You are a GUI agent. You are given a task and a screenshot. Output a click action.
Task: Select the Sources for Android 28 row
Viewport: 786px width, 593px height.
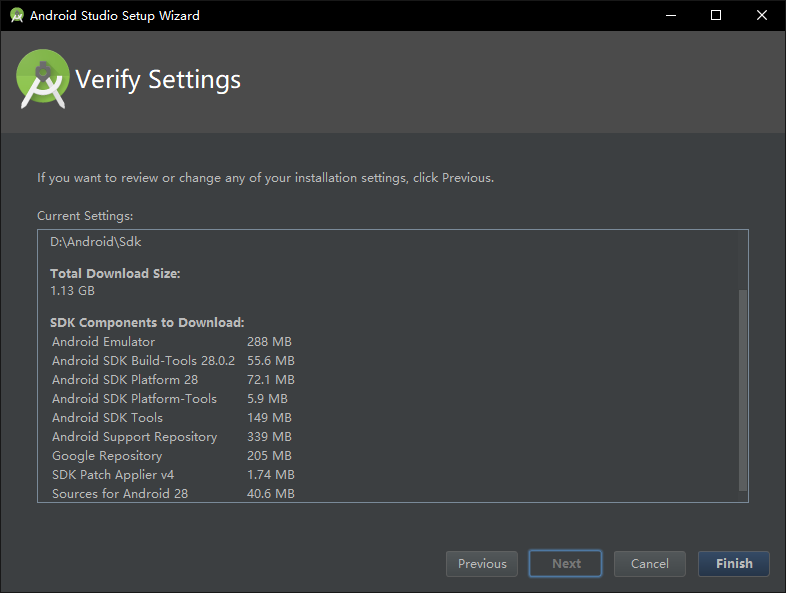[x=173, y=494]
